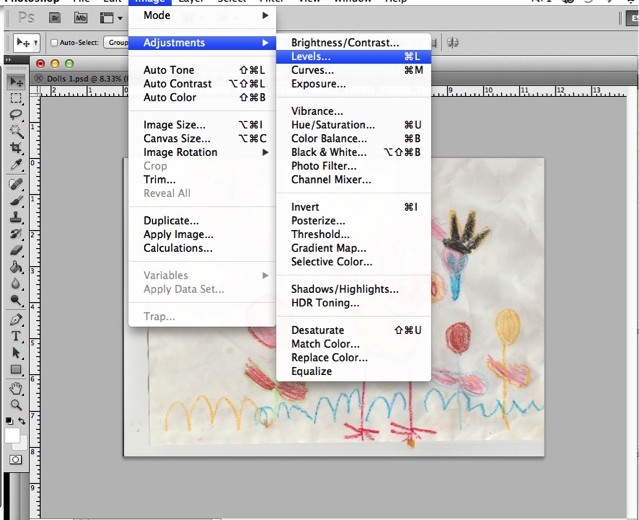Image resolution: width=639 pixels, height=520 pixels.
Task: Choose Replace Color adjustment
Action: click(353, 357)
